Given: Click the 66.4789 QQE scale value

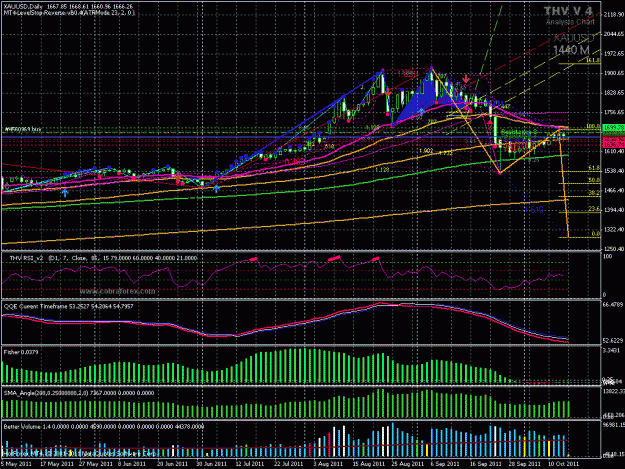Looking at the screenshot, I should 613,304.
